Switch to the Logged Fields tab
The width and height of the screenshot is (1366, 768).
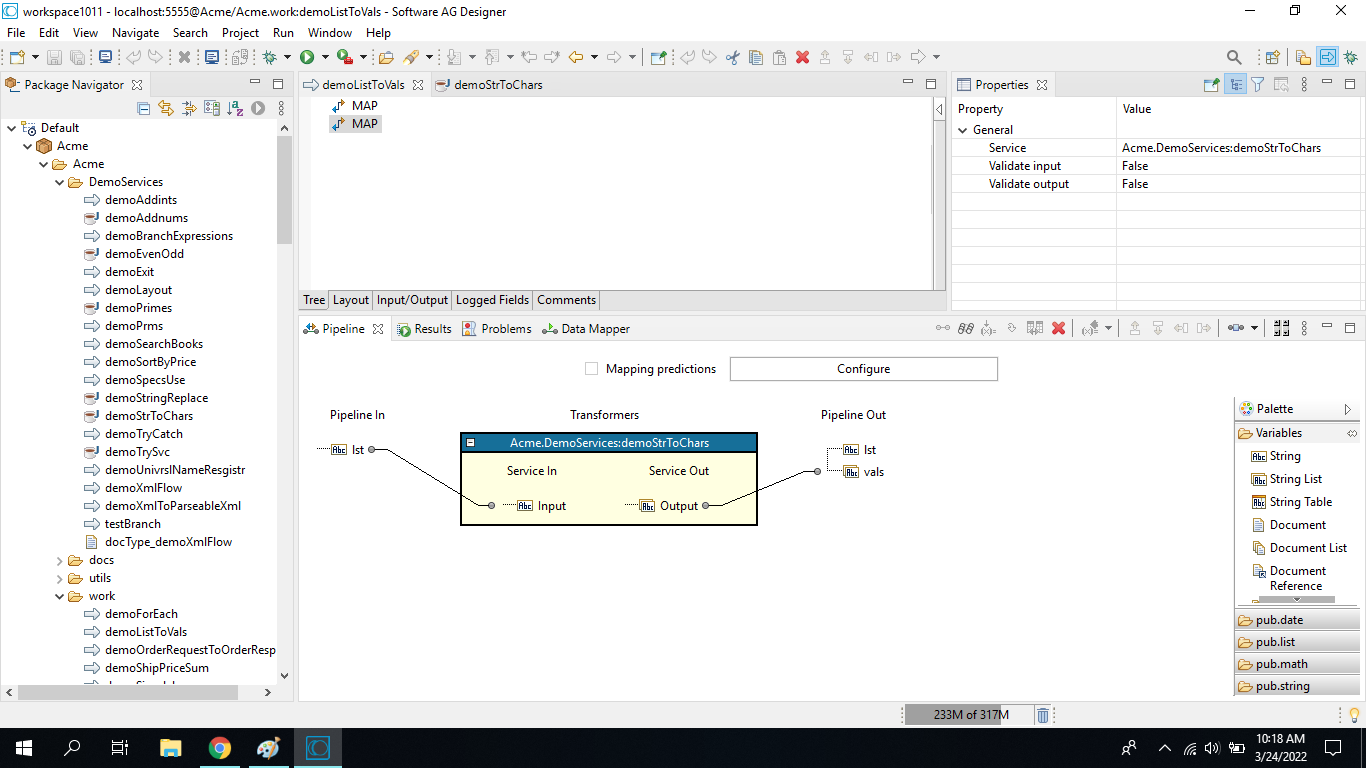pyautogui.click(x=492, y=300)
